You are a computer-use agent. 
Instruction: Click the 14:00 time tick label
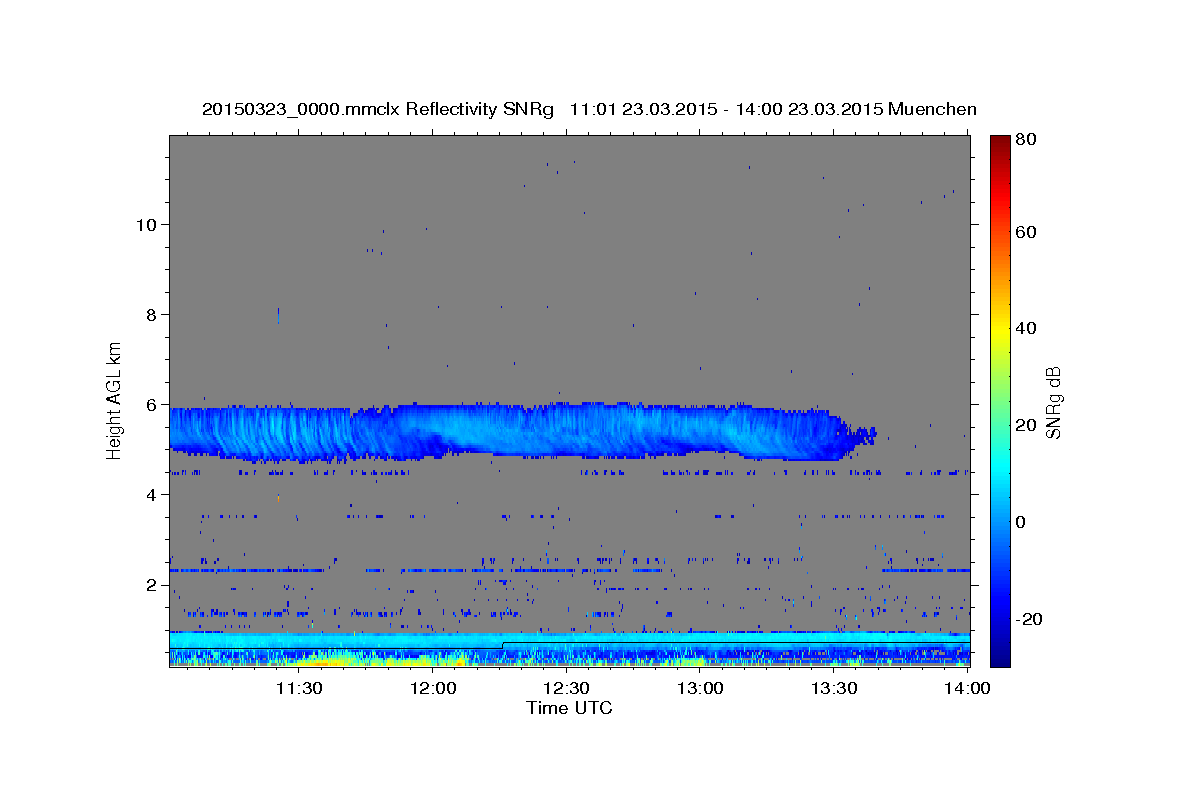(x=967, y=688)
